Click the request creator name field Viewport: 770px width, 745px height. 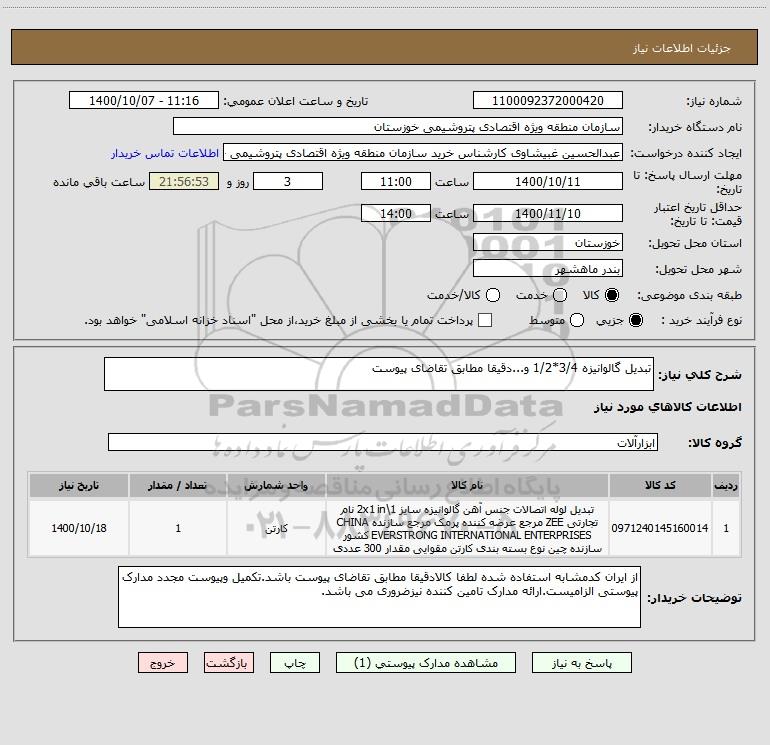pyautogui.click(x=423, y=153)
